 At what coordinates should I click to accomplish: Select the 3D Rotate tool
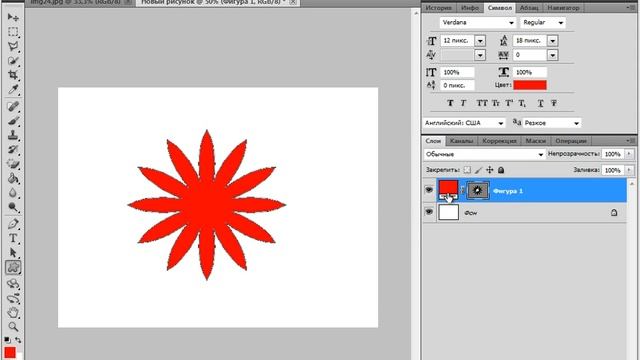[13, 284]
